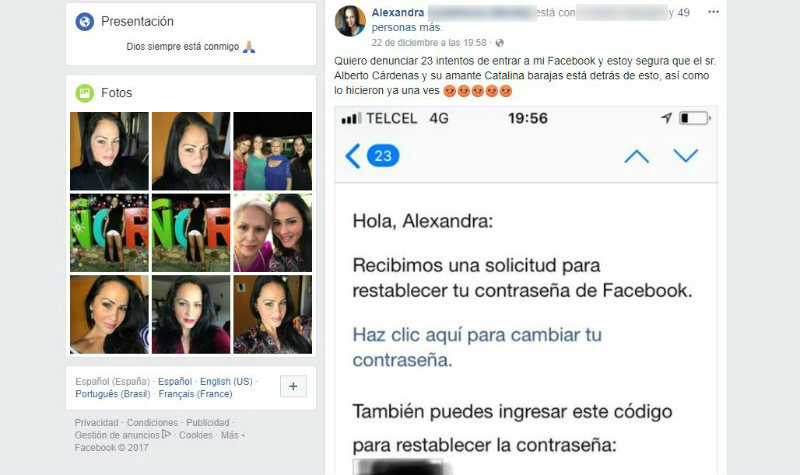
Task: Click the post author's profile picture
Action: [350, 21]
